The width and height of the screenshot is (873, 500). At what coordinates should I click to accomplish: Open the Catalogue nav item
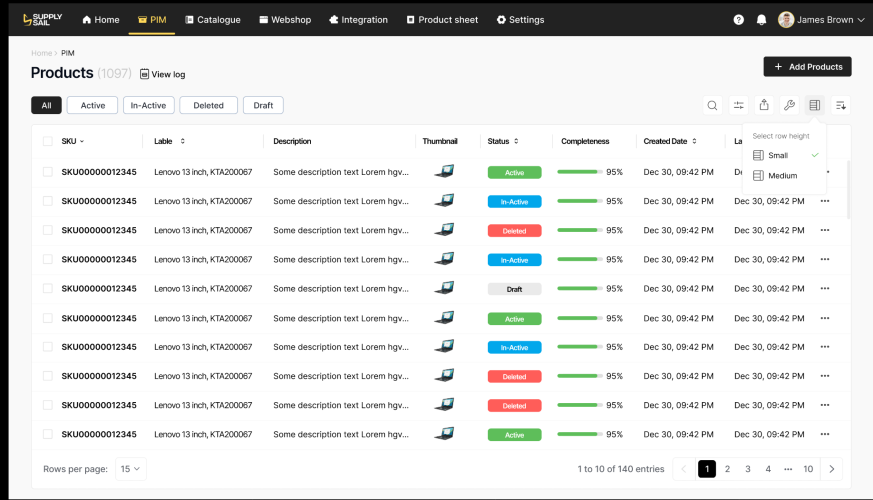pyautogui.click(x=213, y=19)
